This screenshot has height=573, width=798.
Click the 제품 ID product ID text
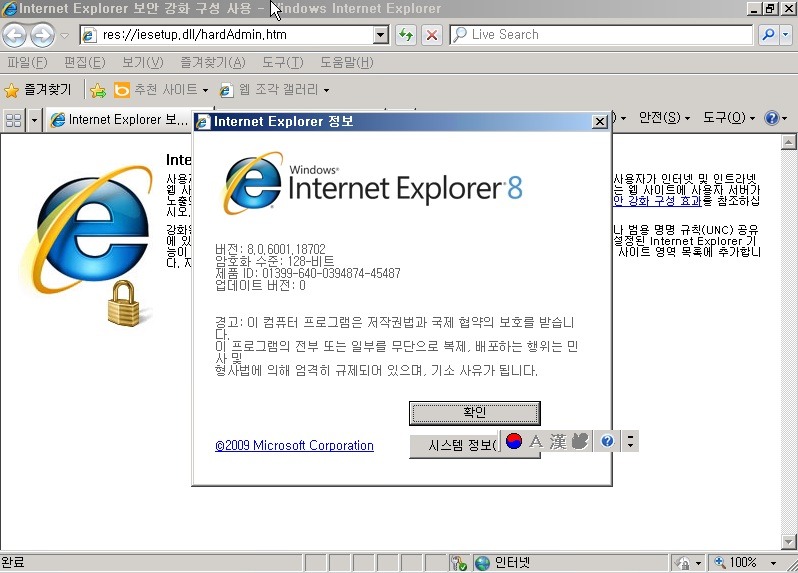307,273
